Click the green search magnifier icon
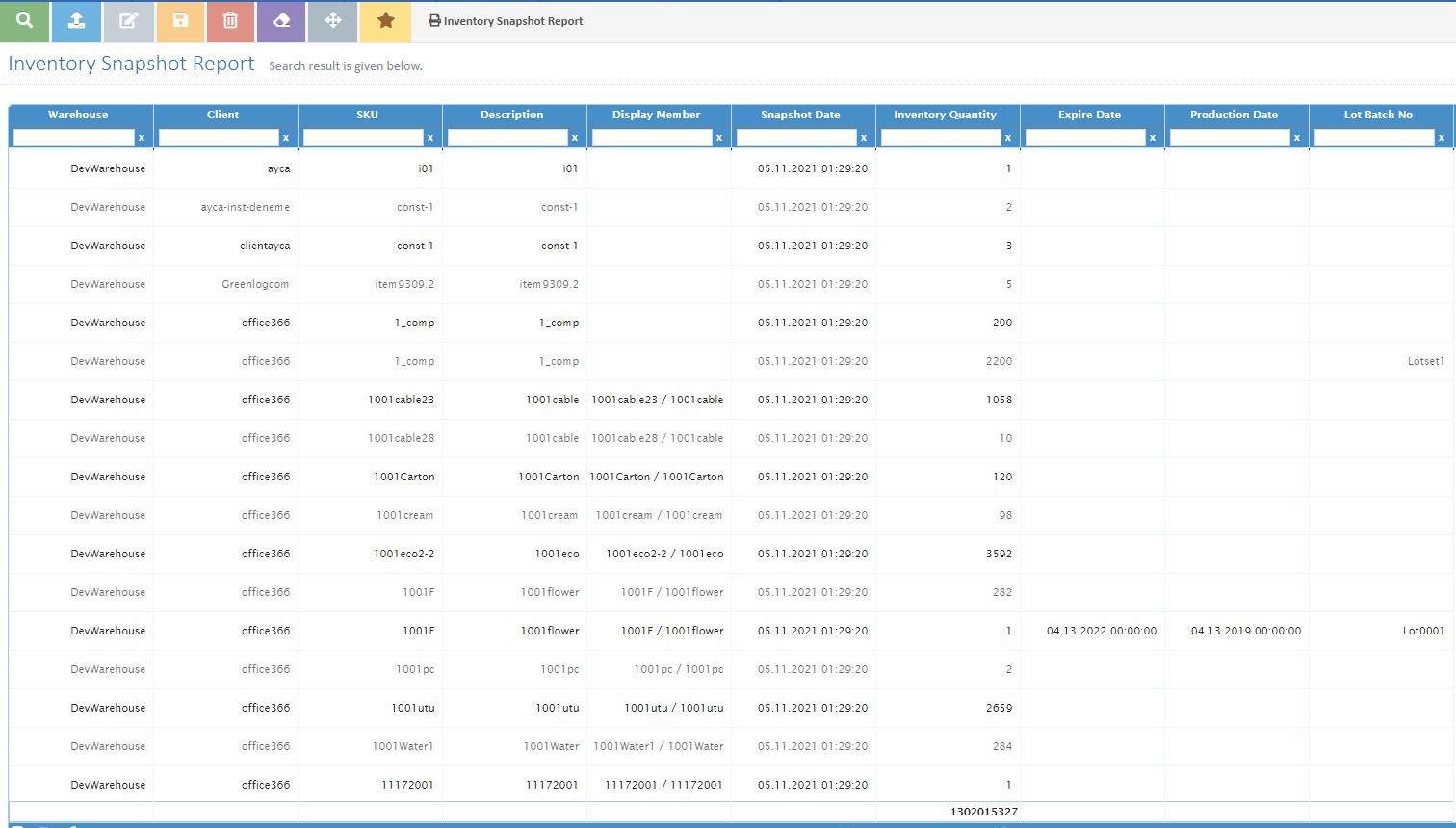1456x828 pixels. coord(25,21)
